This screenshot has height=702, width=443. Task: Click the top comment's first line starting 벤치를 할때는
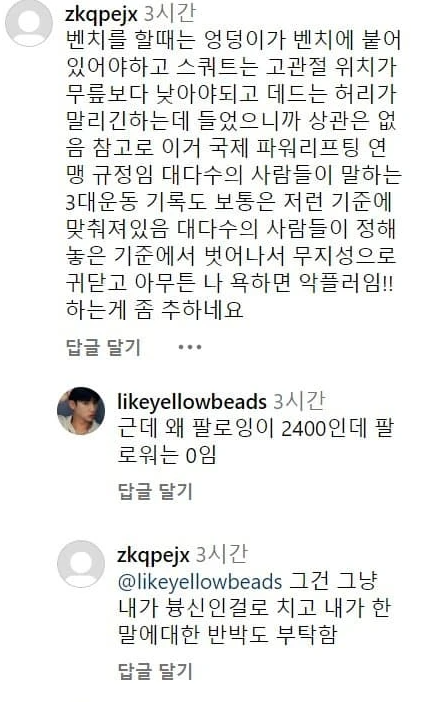pyautogui.click(x=233, y=40)
